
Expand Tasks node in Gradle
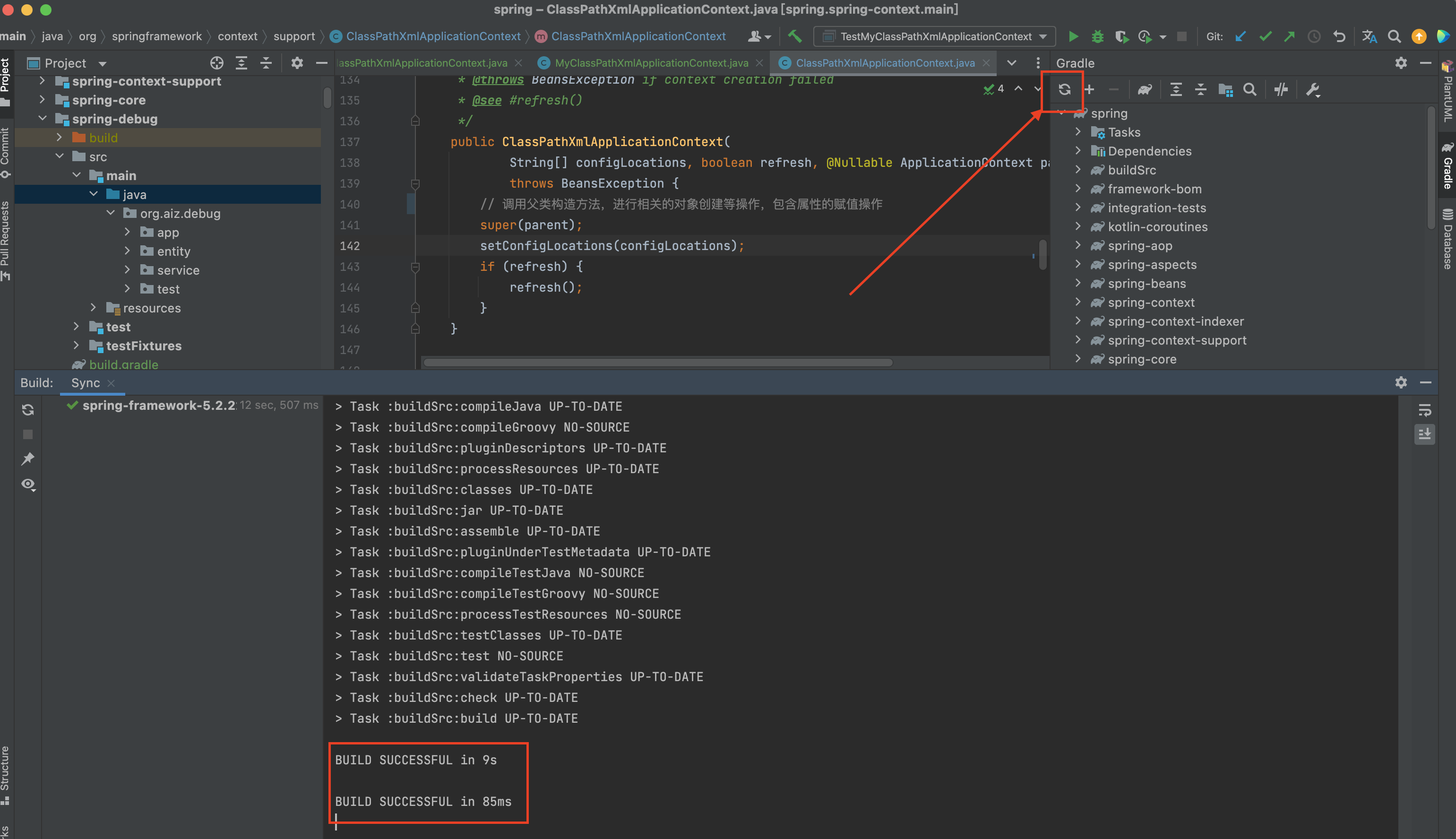click(x=1077, y=132)
